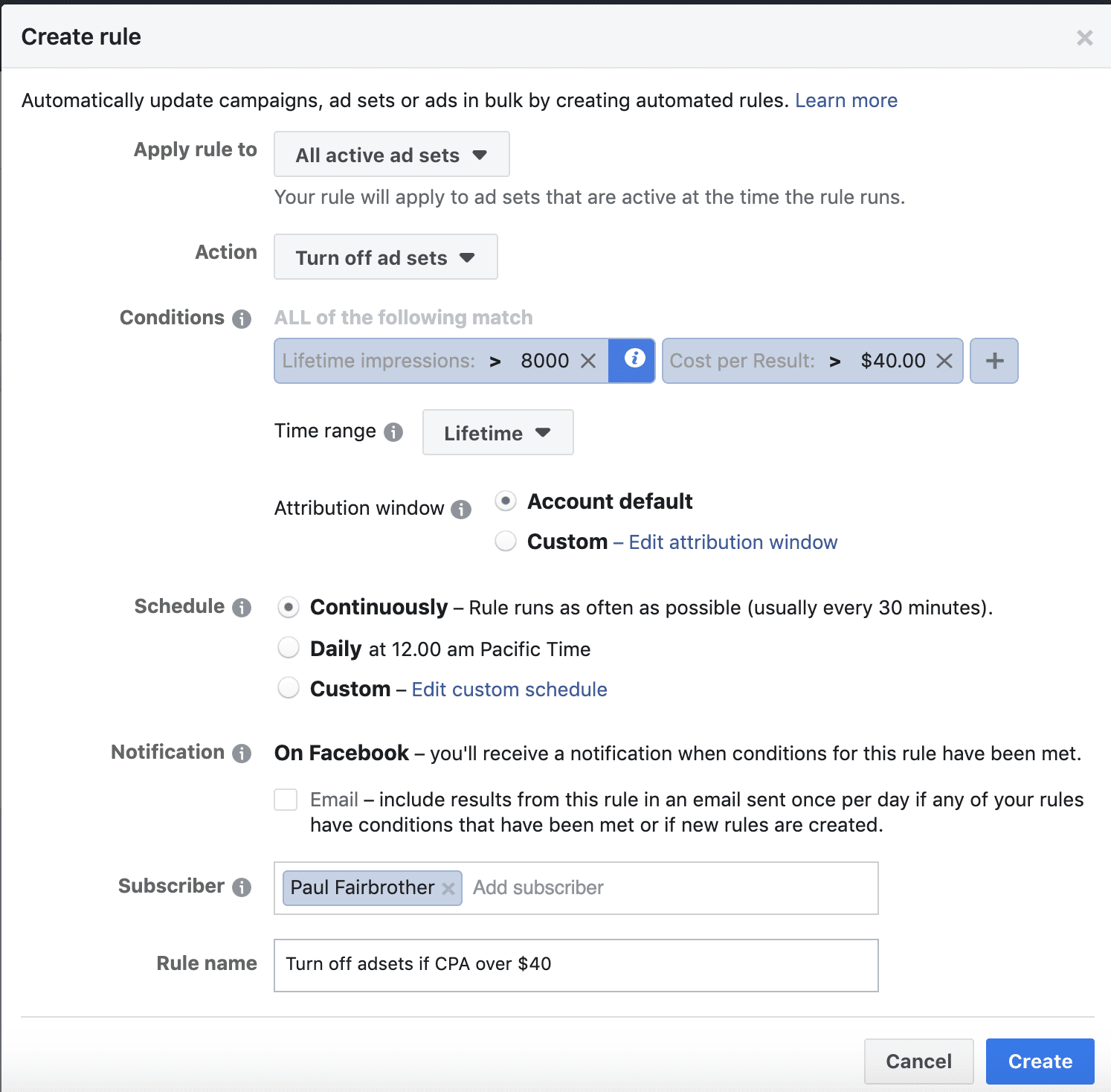Screen dimensions: 1111x1092
Task: Click the Attribution window info icon
Action: click(x=461, y=510)
